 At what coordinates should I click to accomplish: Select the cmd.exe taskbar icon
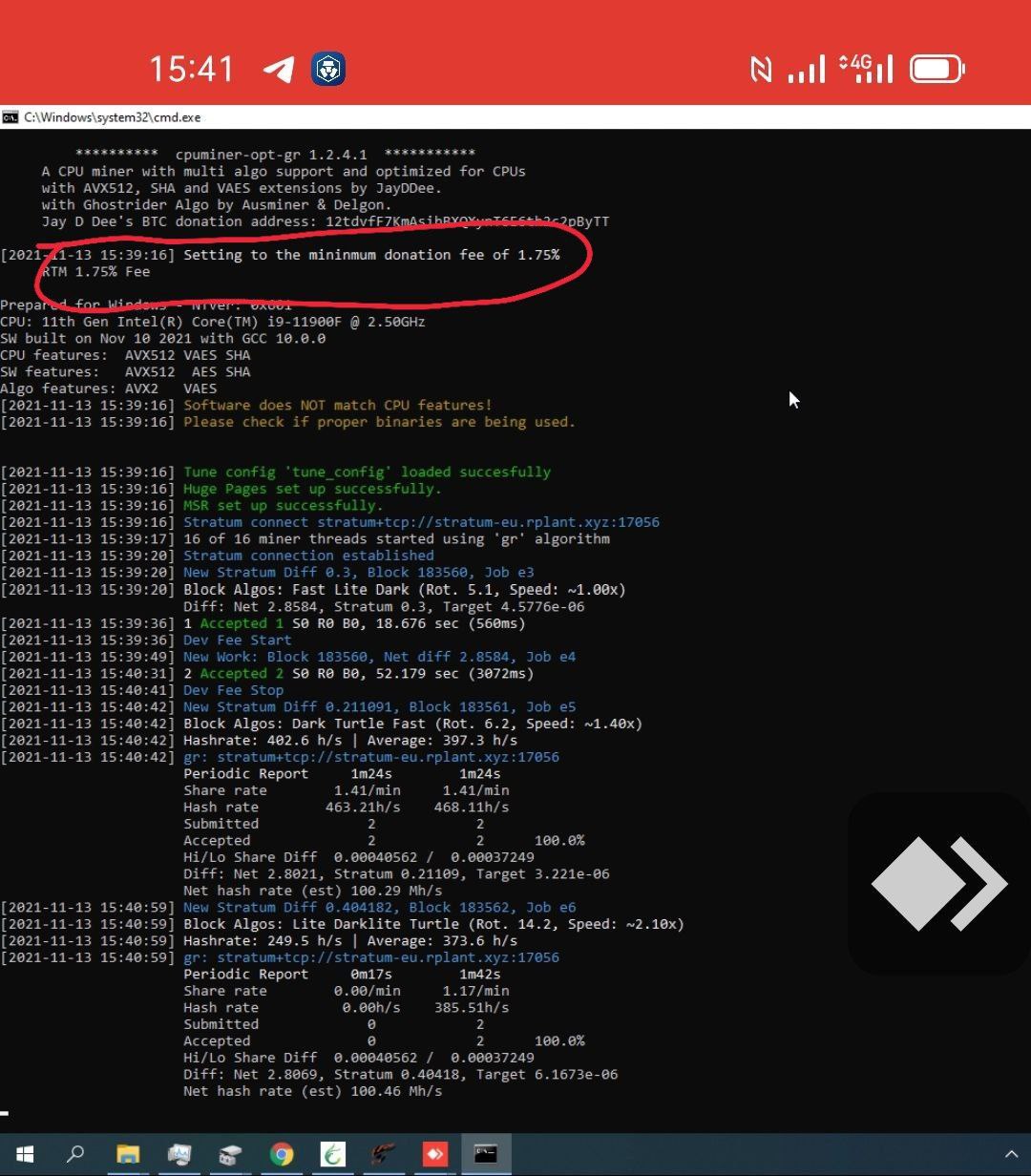tap(486, 1154)
